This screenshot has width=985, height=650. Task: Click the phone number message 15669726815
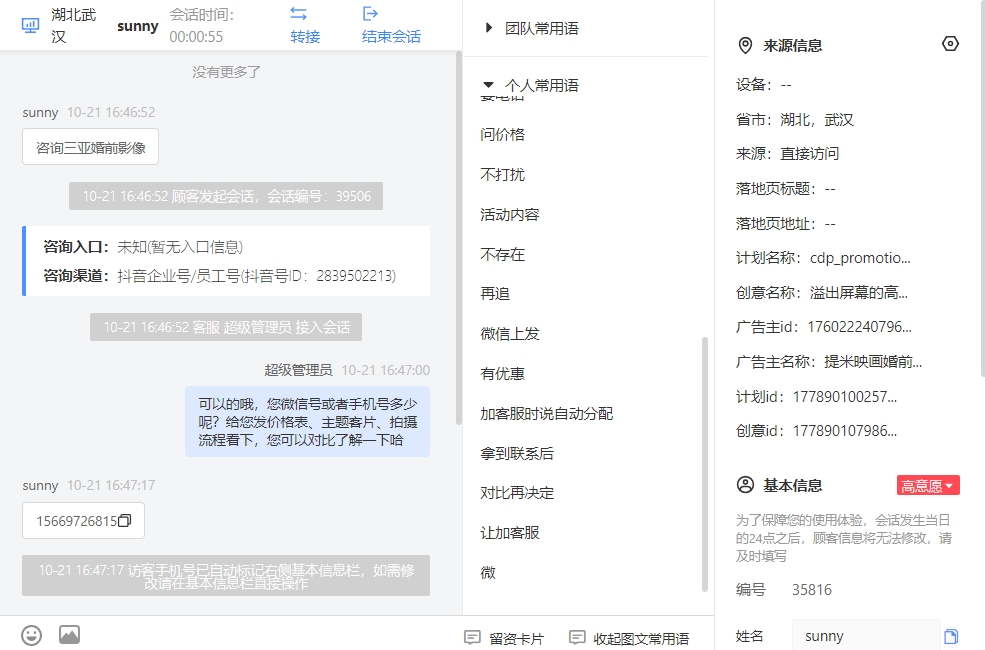tap(83, 521)
